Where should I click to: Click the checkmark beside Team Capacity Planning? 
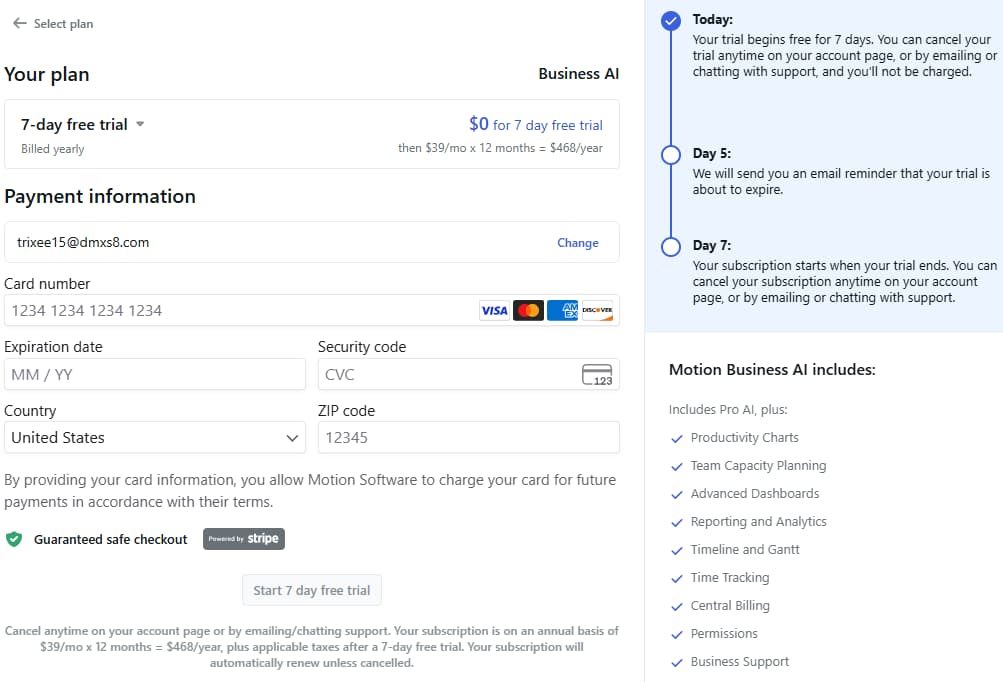[677, 467]
